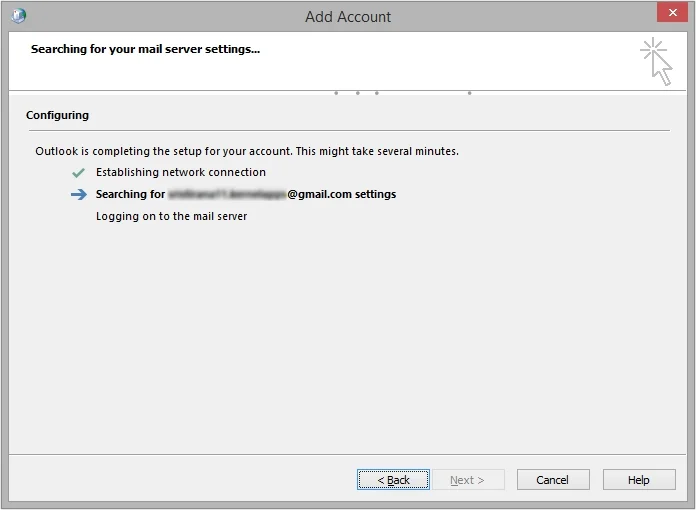This screenshot has width=696, height=510.
Task: Click the animated progress dots indicator
Action: [402, 93]
